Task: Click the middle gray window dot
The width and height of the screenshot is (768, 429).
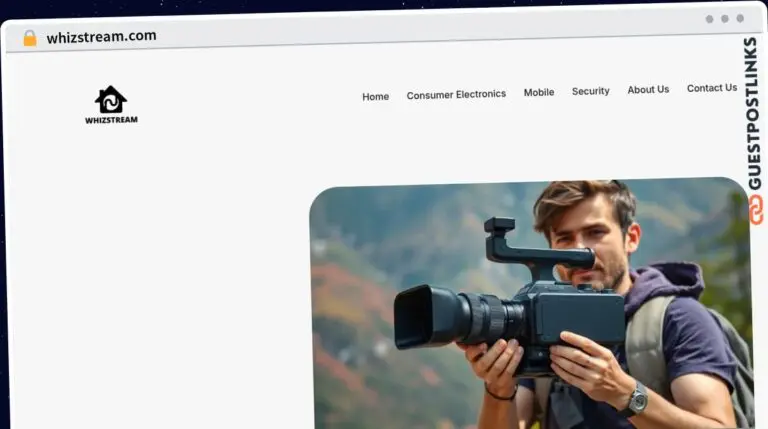Action: click(724, 18)
